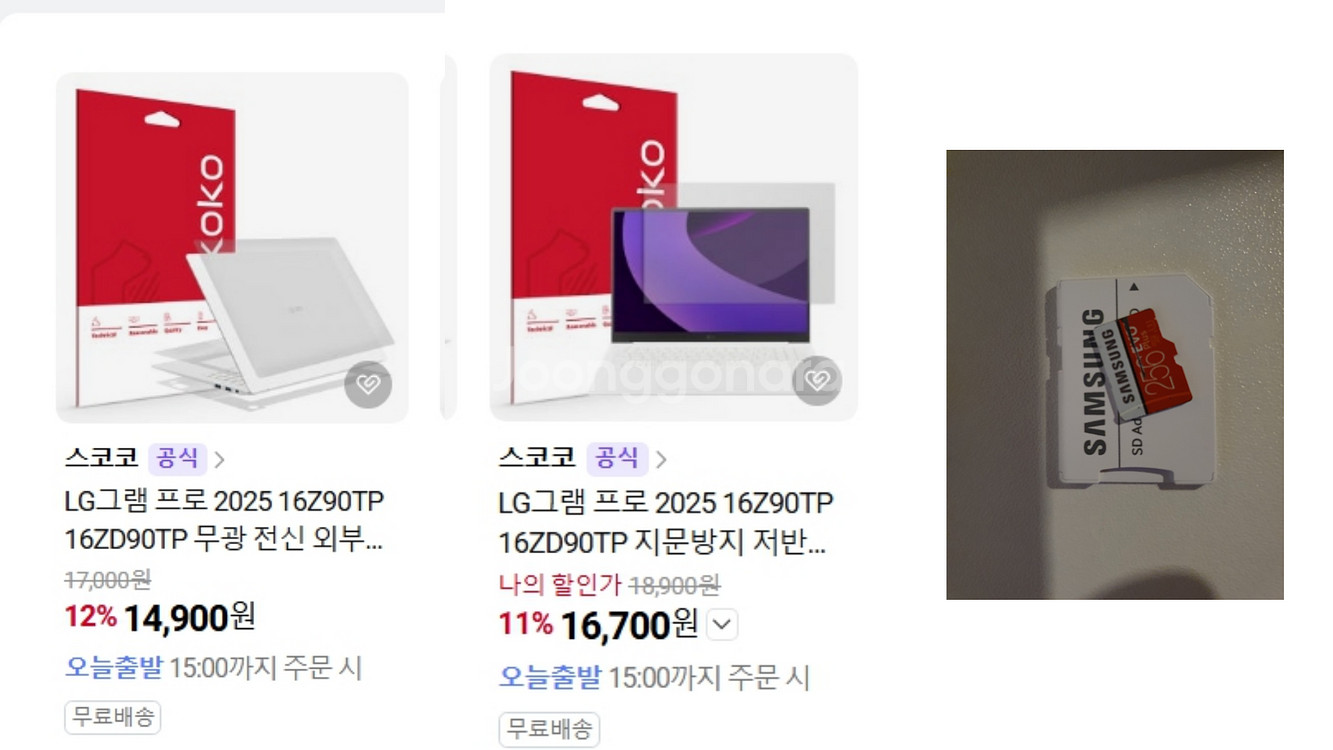Image resolution: width=1333 pixels, height=750 pixels.
Task: Open the first Skoko matte skin product thumbnail
Action: (x=232, y=247)
